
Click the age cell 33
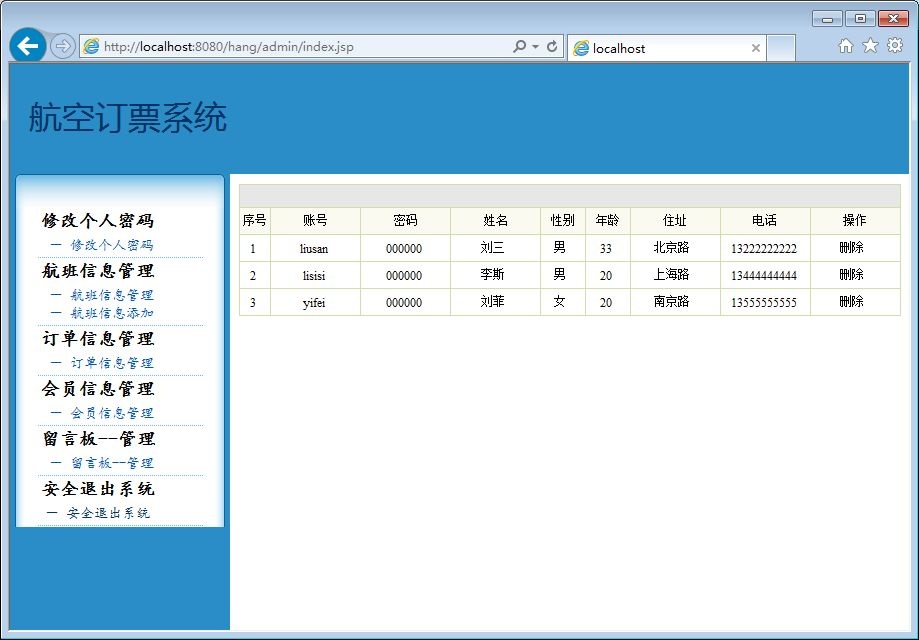(x=606, y=248)
